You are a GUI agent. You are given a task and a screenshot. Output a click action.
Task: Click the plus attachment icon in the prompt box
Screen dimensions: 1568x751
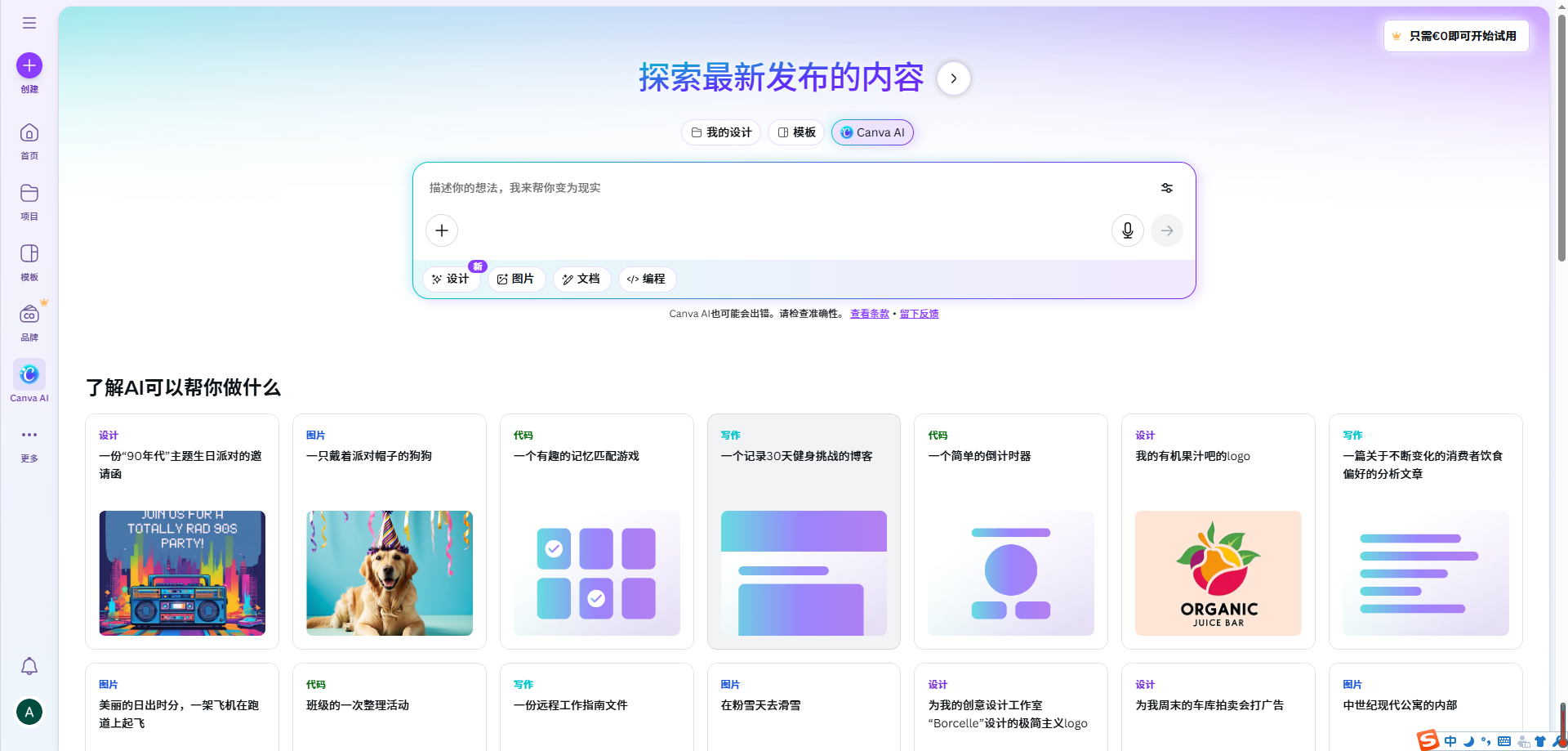tap(441, 230)
